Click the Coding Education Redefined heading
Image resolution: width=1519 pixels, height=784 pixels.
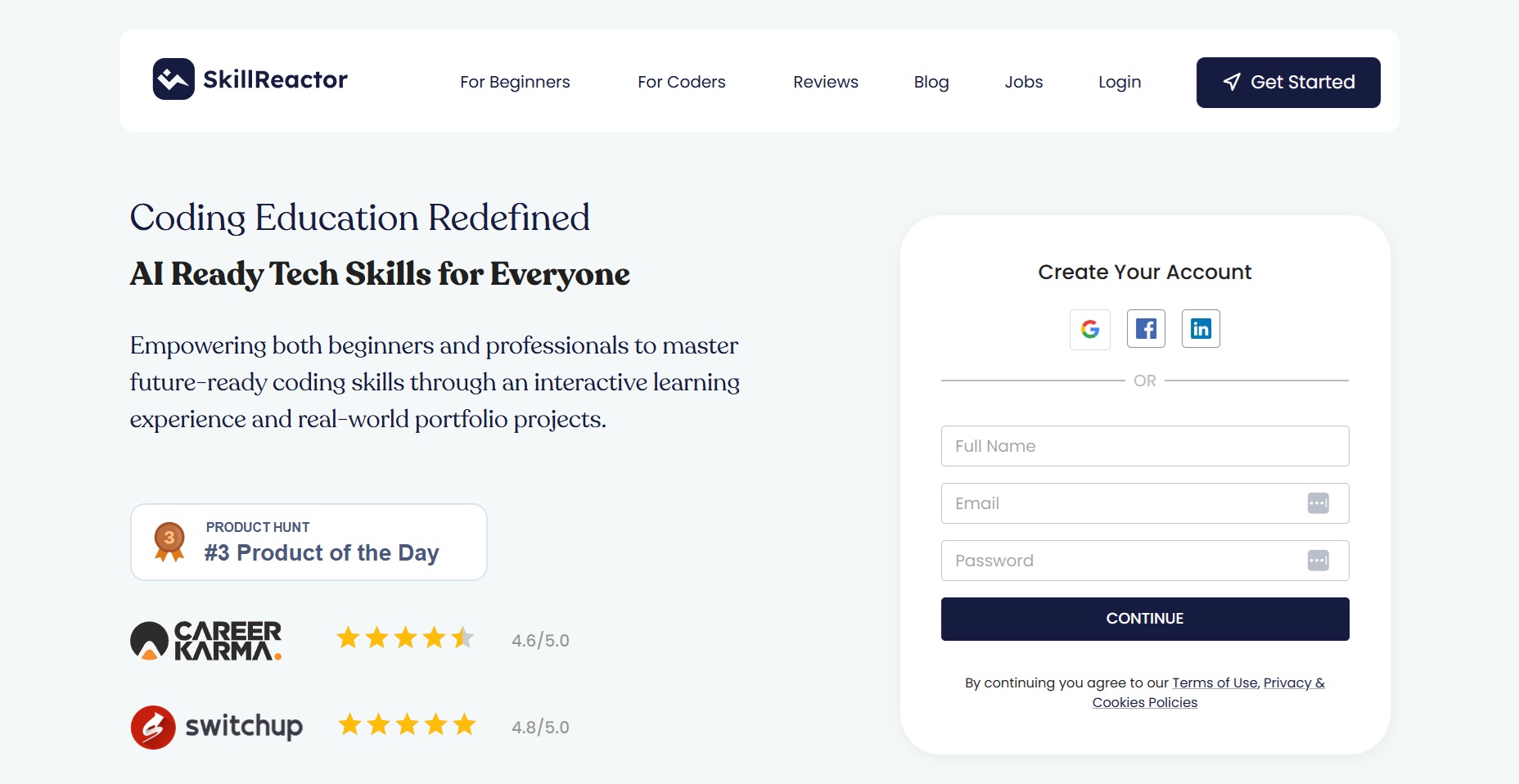point(360,218)
